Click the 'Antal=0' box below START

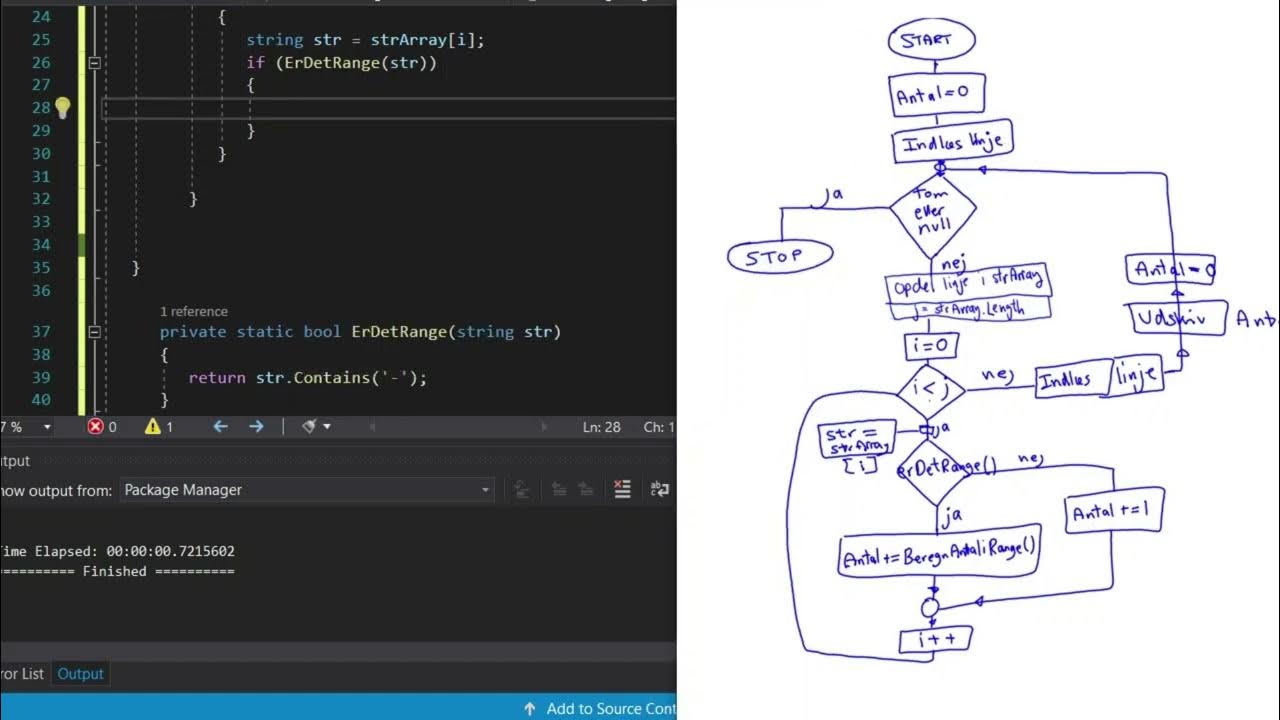937,95
